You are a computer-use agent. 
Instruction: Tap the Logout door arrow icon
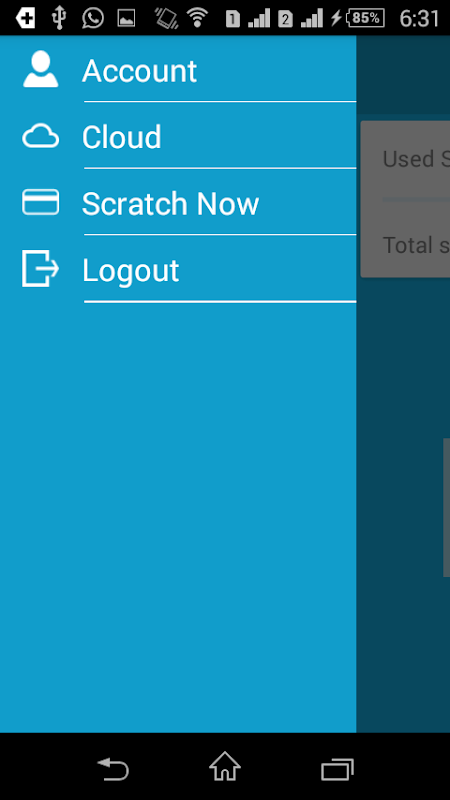pyautogui.click(x=40, y=268)
